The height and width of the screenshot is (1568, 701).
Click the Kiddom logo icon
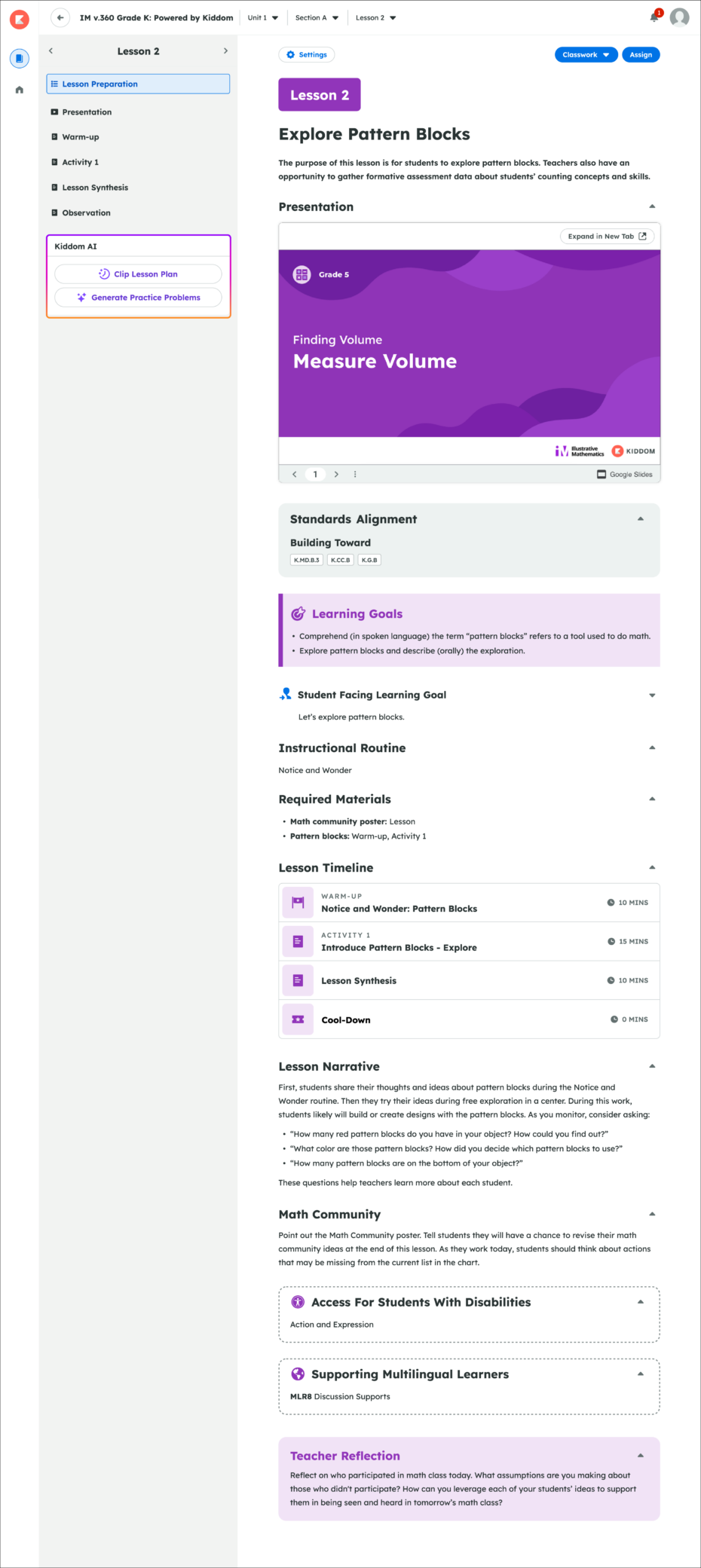20,19
